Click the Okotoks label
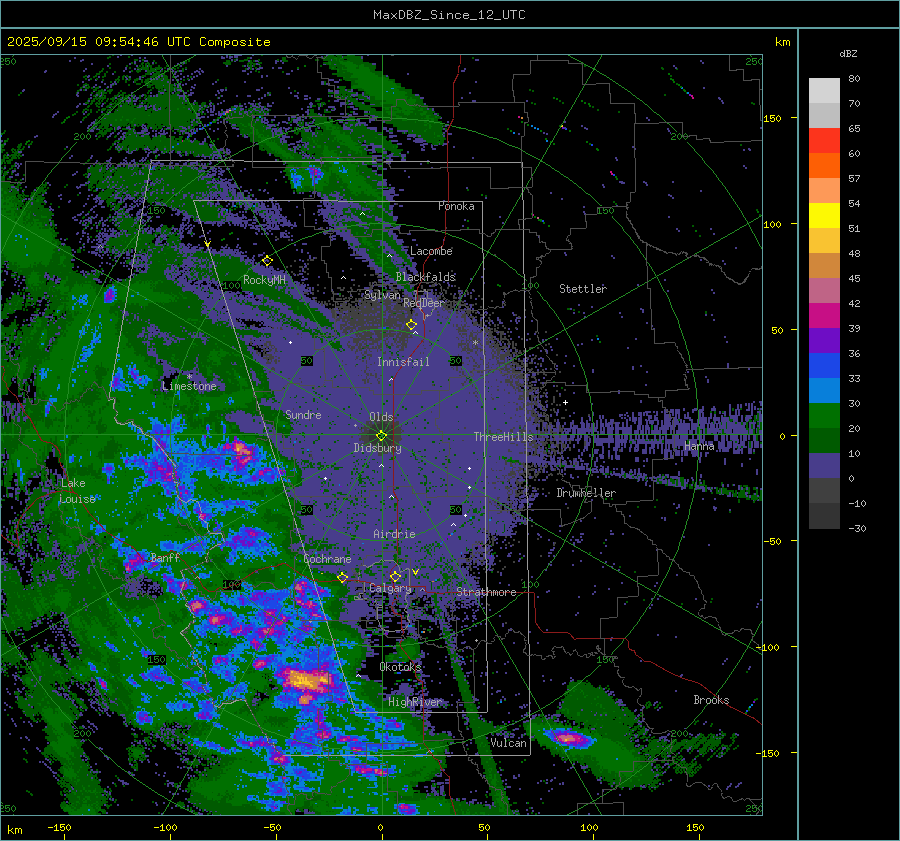900x841 pixels. (400, 667)
